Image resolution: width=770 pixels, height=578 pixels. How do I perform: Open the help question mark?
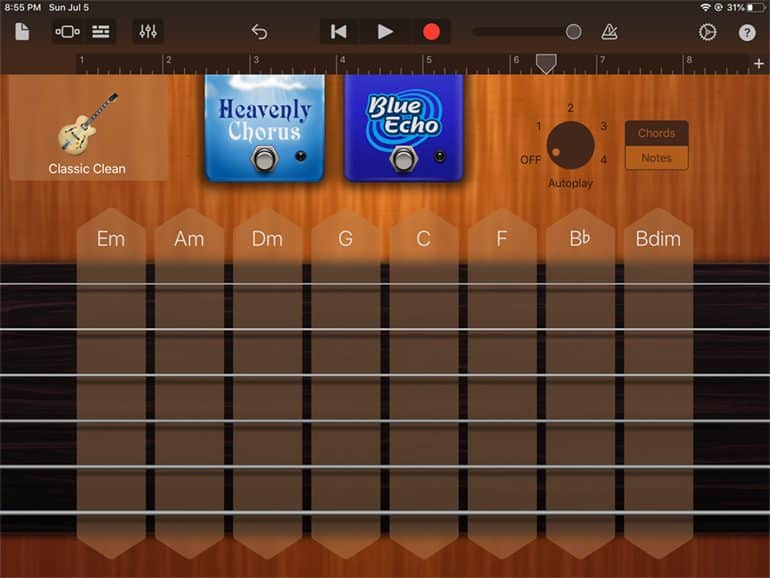pyautogui.click(x=747, y=32)
